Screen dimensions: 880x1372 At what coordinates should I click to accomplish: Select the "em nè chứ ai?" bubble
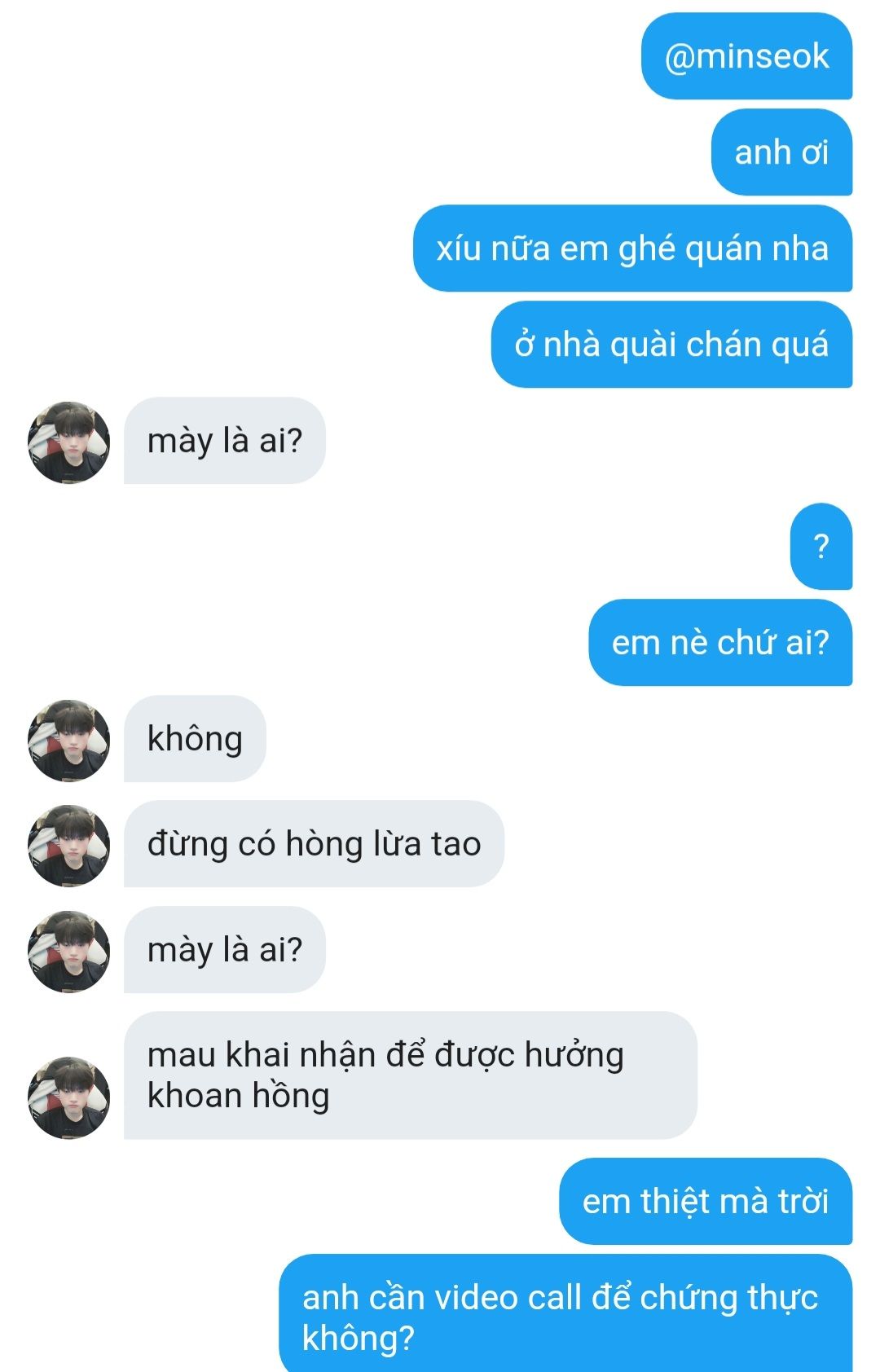coord(720,643)
